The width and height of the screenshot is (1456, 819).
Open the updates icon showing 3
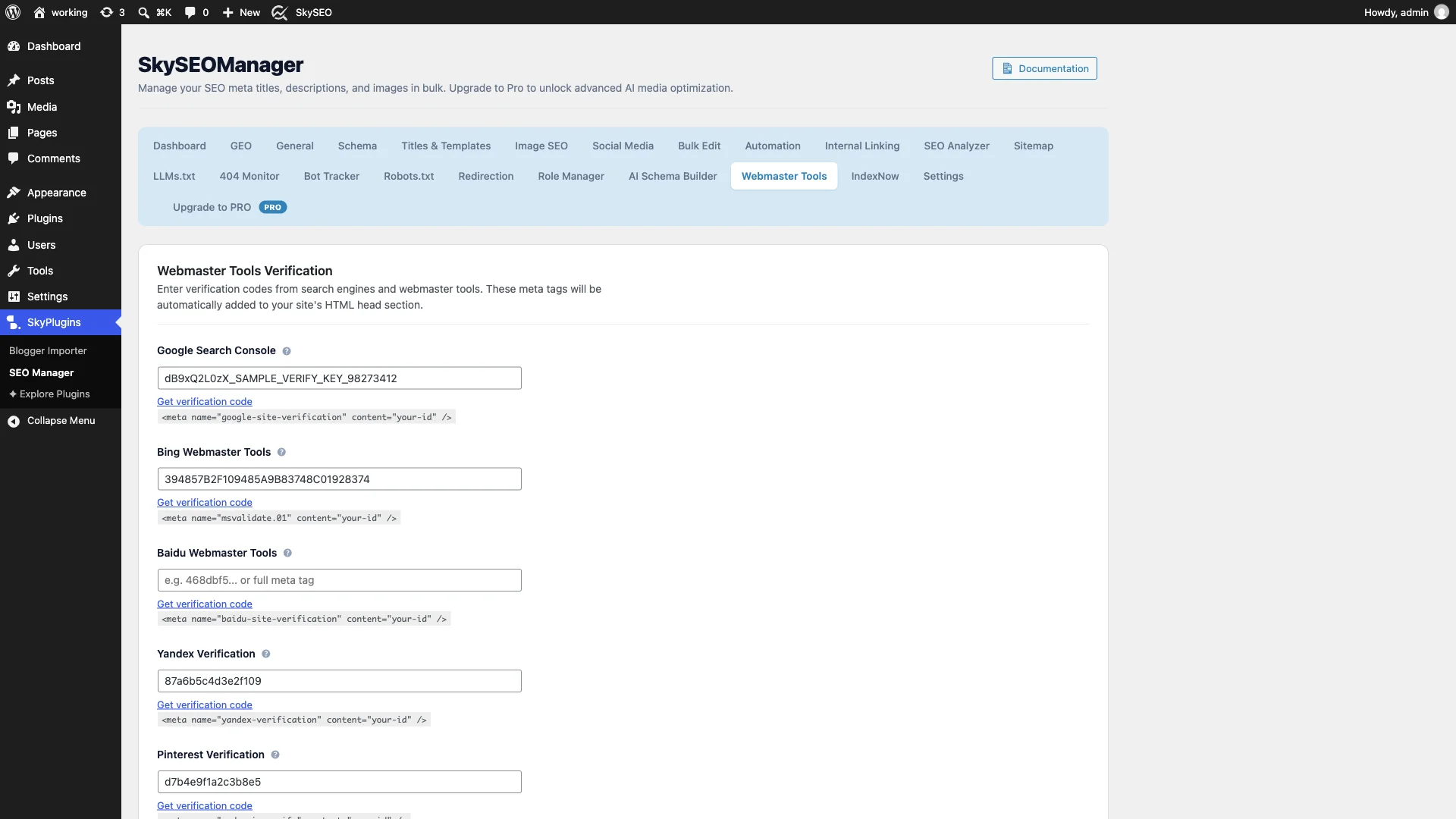pos(112,12)
